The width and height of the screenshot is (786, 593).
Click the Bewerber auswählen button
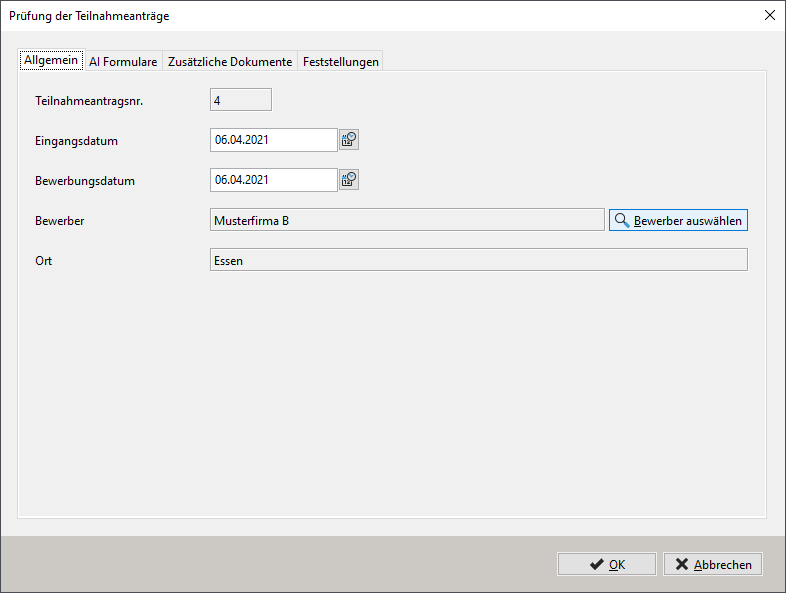point(678,220)
